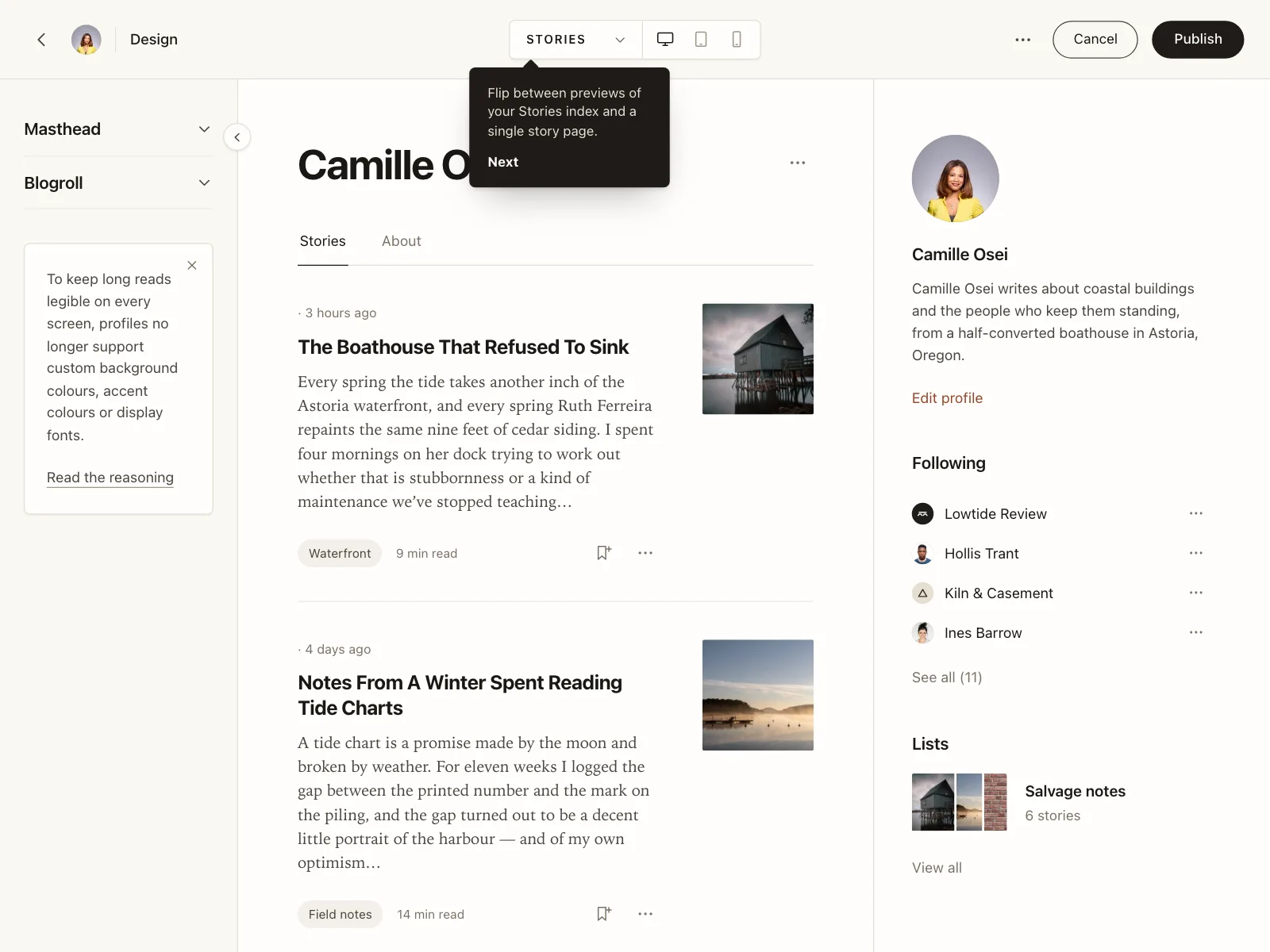Open See all (11) following

point(947,678)
